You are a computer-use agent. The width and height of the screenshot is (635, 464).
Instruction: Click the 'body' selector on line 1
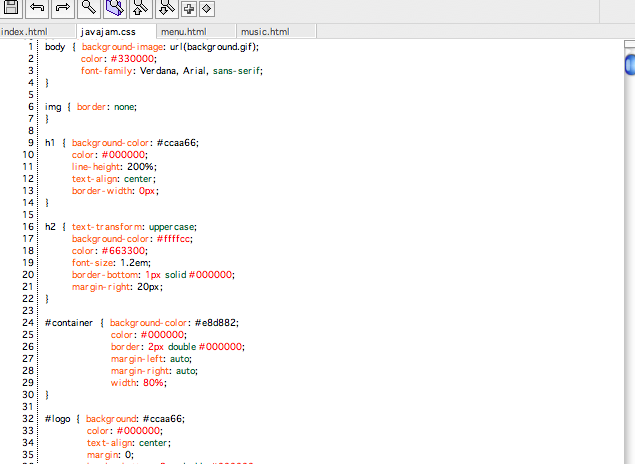click(55, 47)
